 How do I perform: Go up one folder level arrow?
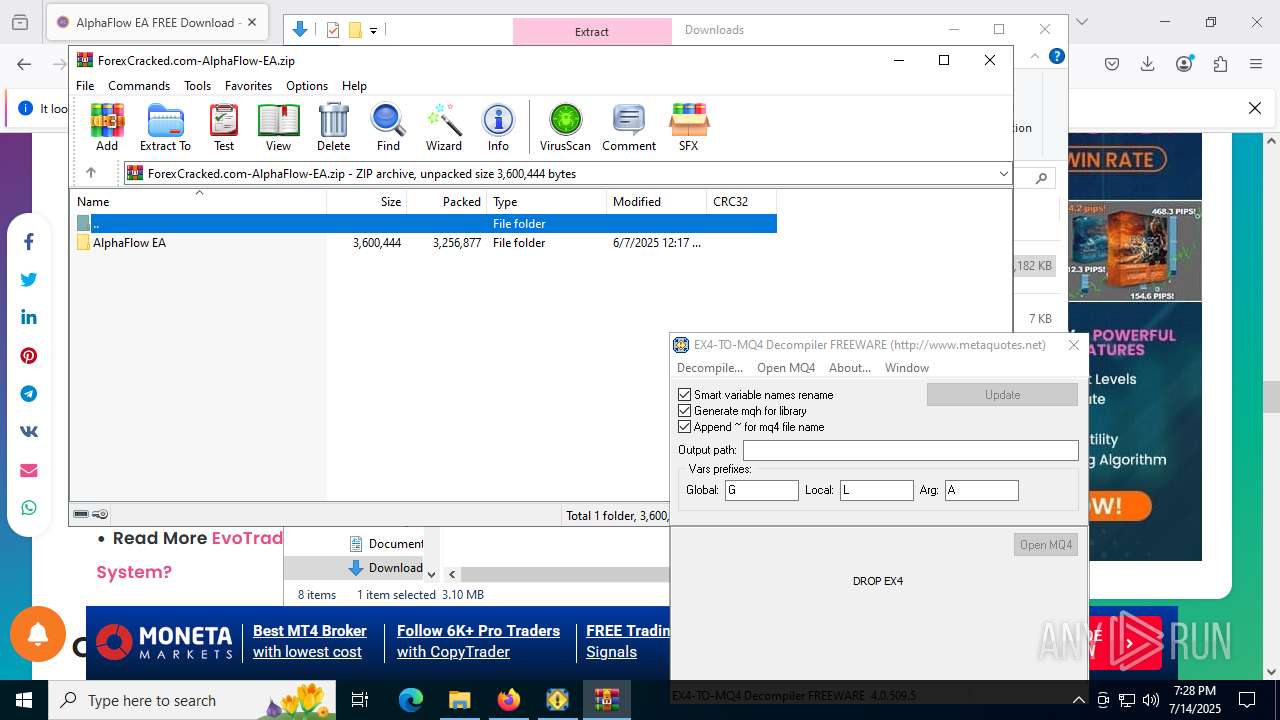[91, 173]
